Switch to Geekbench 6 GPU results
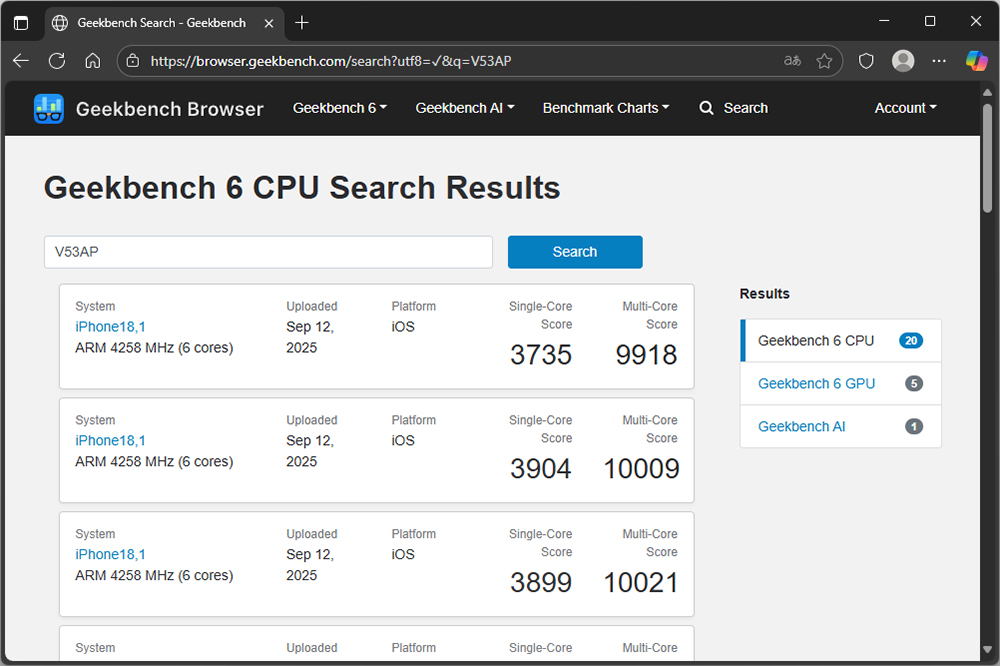Screen dimensions: 1000x666 point(841,383)
